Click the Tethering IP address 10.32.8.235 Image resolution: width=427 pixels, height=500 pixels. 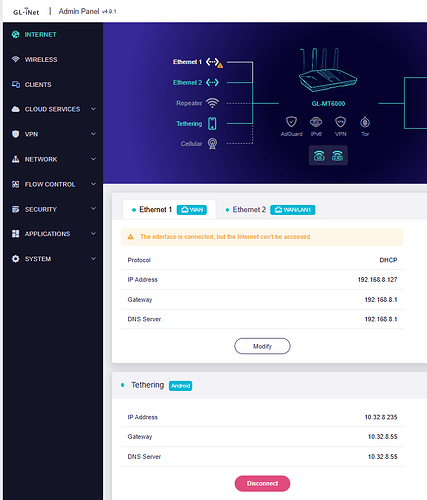pyautogui.click(x=381, y=417)
